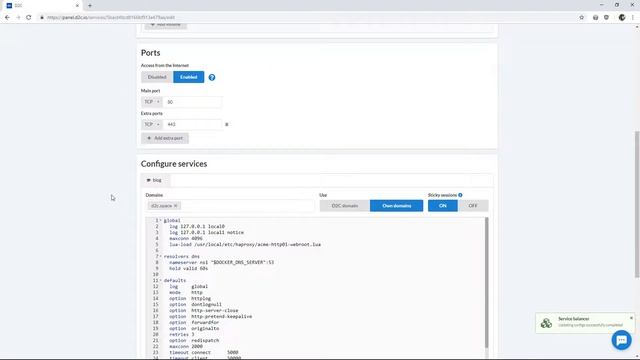Click the 'maxconn 4096' line
The height and width of the screenshot is (360, 640).
click(186, 238)
